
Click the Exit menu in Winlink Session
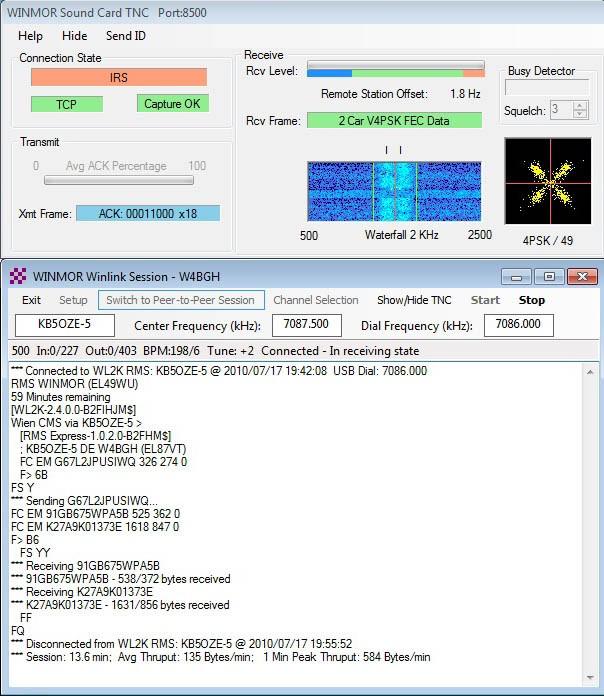[31, 300]
